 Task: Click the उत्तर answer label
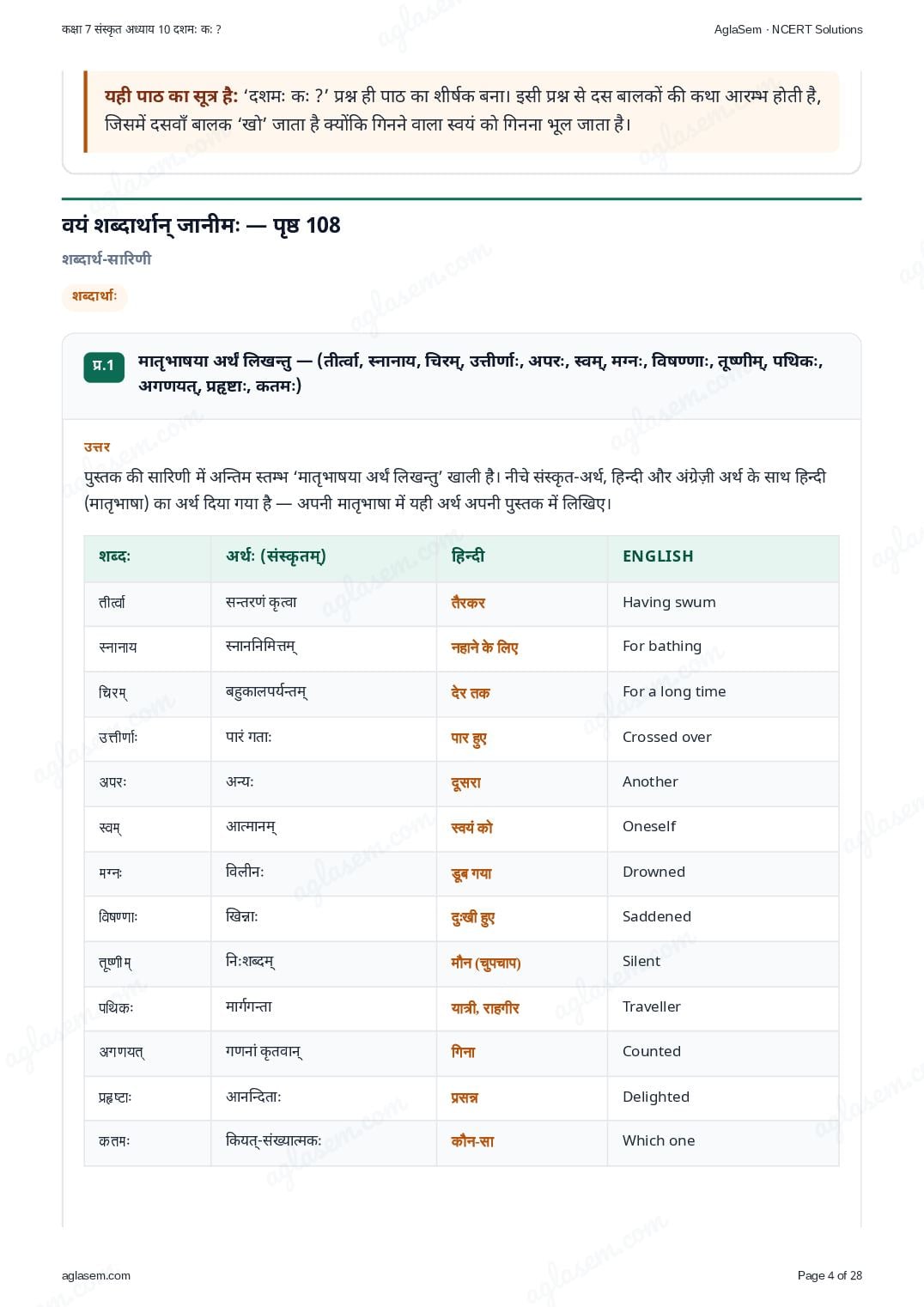(x=97, y=447)
